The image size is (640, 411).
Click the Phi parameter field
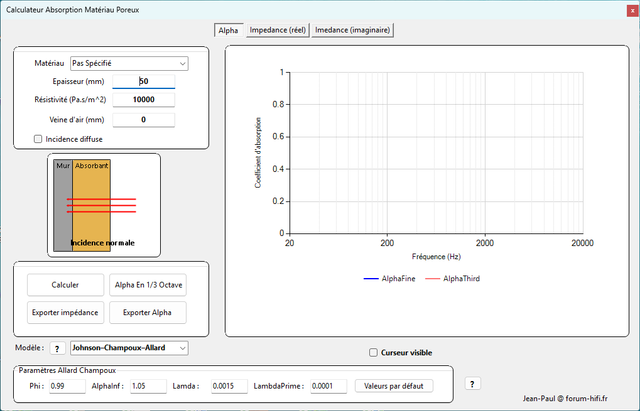tap(67, 386)
